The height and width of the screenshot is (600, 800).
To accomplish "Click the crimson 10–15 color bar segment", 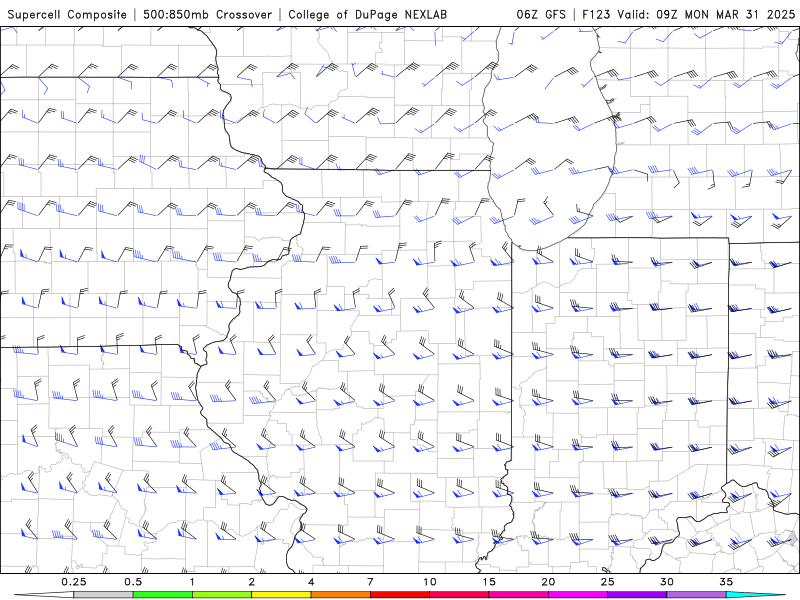I will pyautogui.click(x=459, y=595).
